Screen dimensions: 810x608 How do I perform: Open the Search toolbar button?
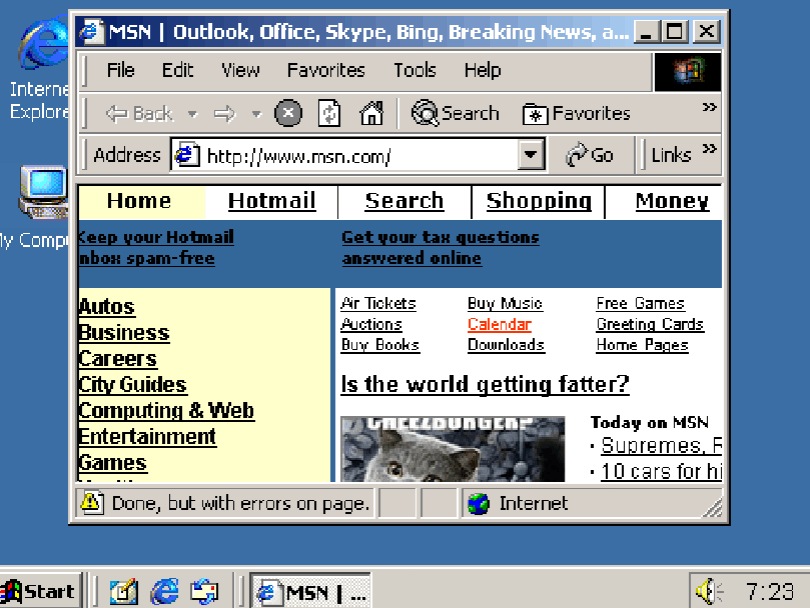455,113
